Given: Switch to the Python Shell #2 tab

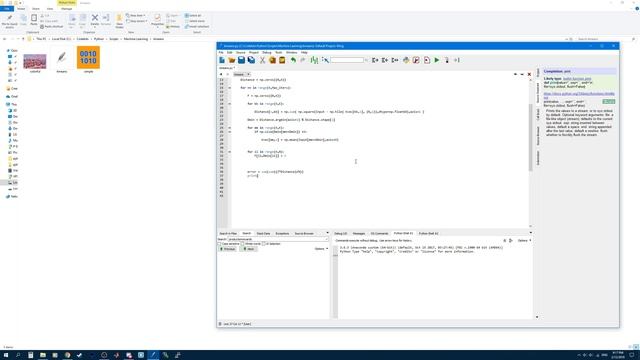Looking at the screenshot, I should (x=429, y=233).
